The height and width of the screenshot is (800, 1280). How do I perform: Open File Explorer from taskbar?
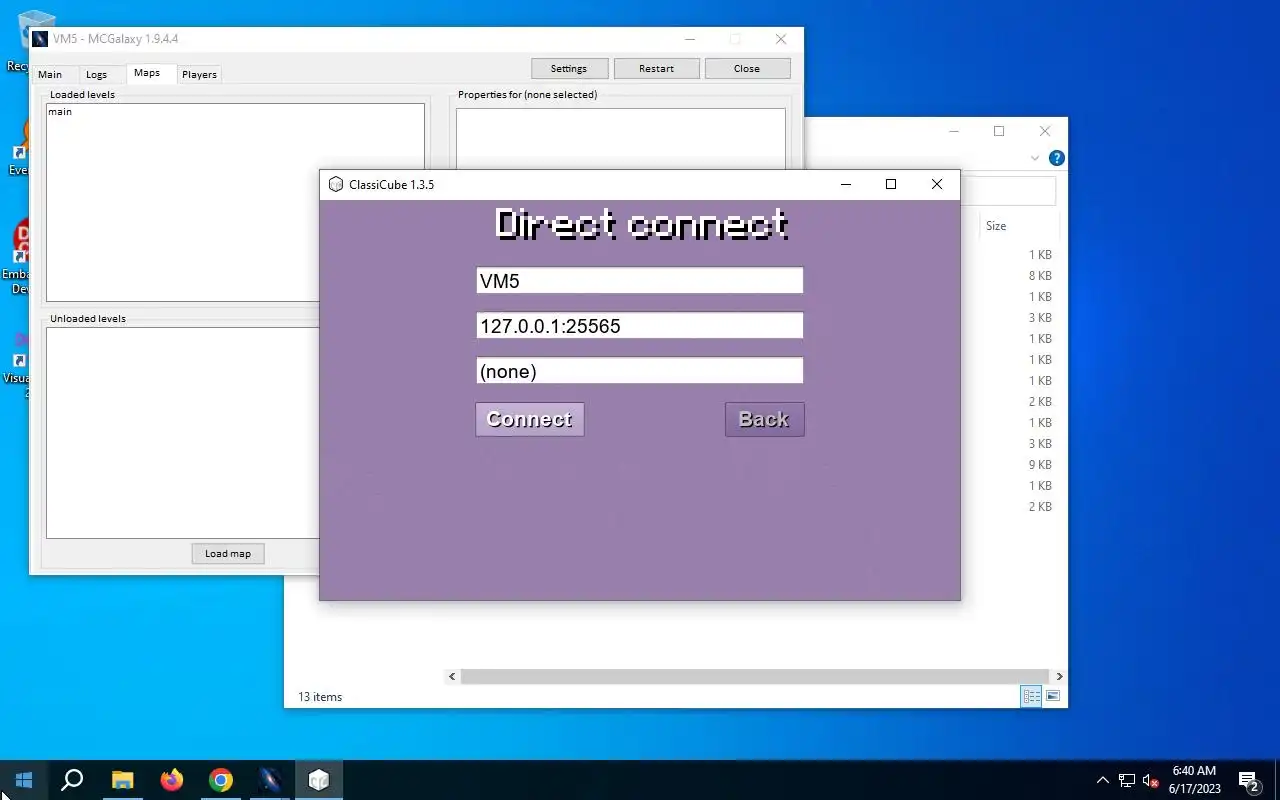coord(122,780)
